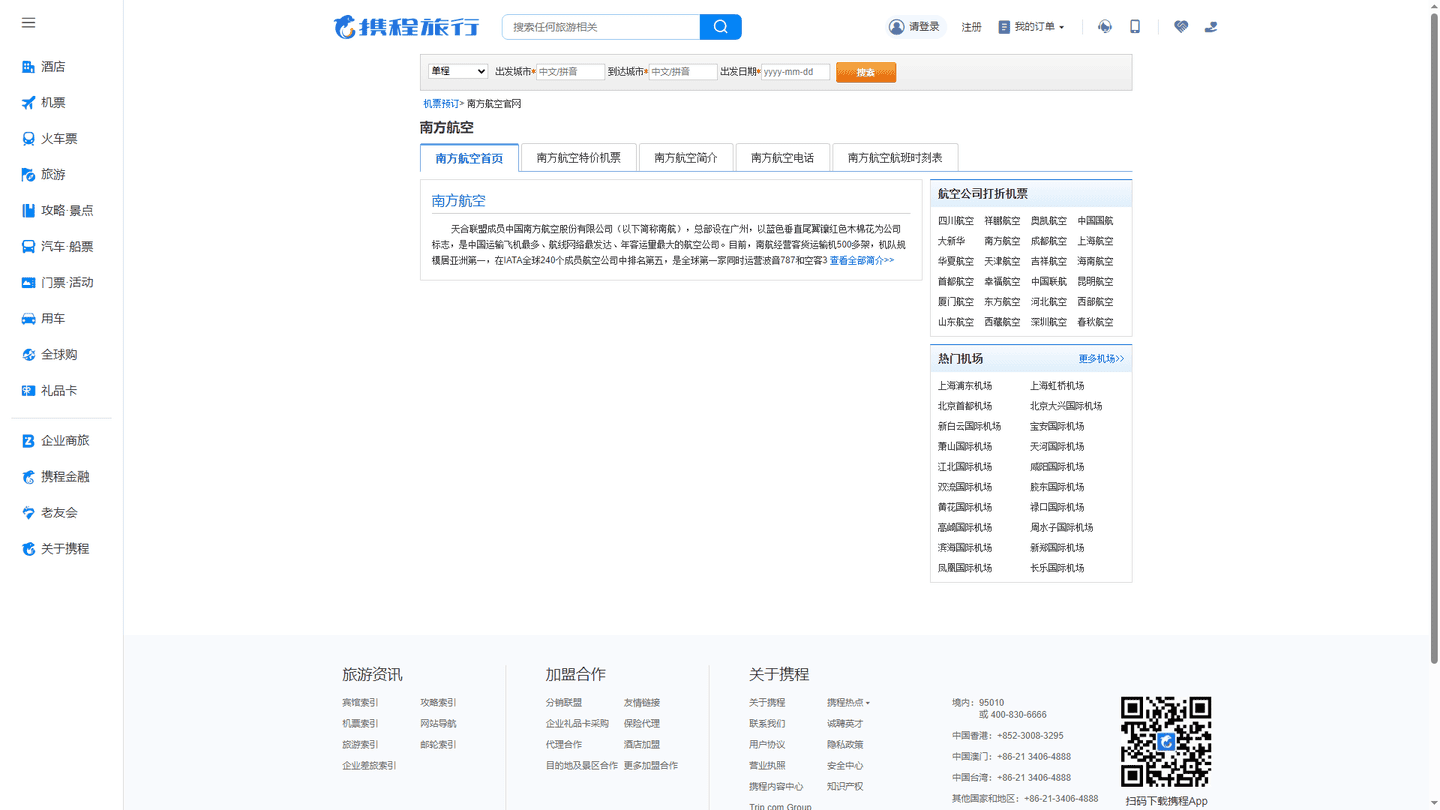Open 四川航空 discount tickets link
The image size is (1440, 810).
tap(955, 221)
